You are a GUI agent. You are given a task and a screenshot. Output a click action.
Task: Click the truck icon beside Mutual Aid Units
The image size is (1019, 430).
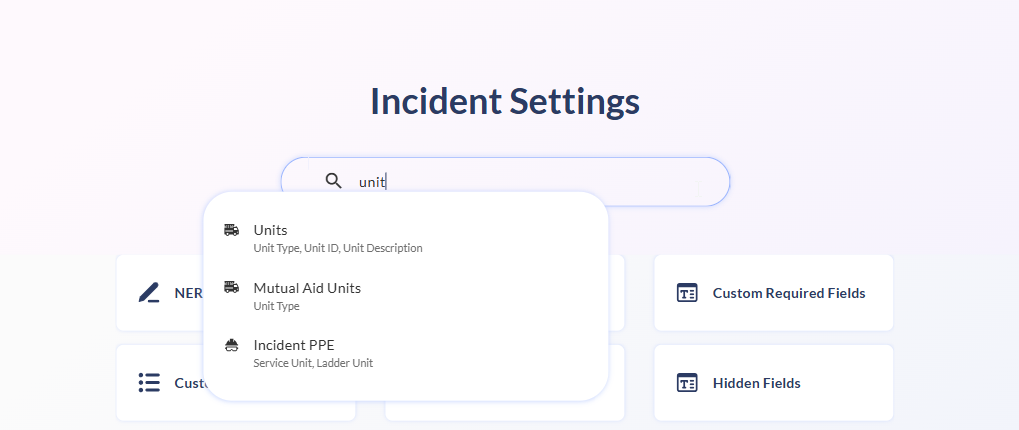232,288
